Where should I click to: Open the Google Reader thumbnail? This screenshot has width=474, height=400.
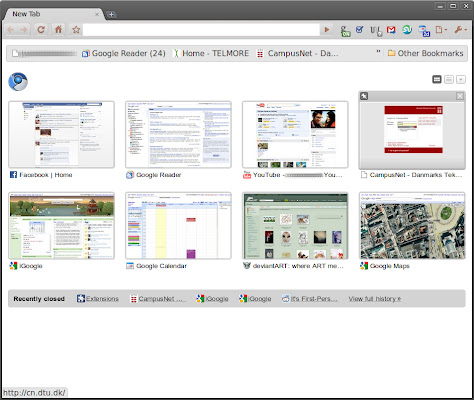pyautogui.click(x=178, y=135)
